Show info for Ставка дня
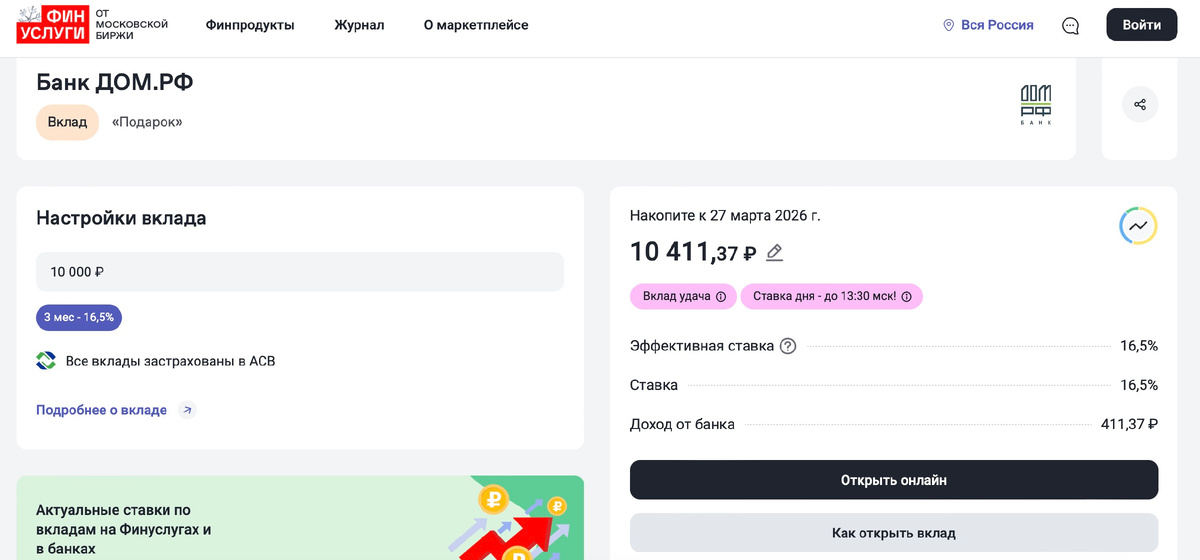 pyautogui.click(x=907, y=297)
